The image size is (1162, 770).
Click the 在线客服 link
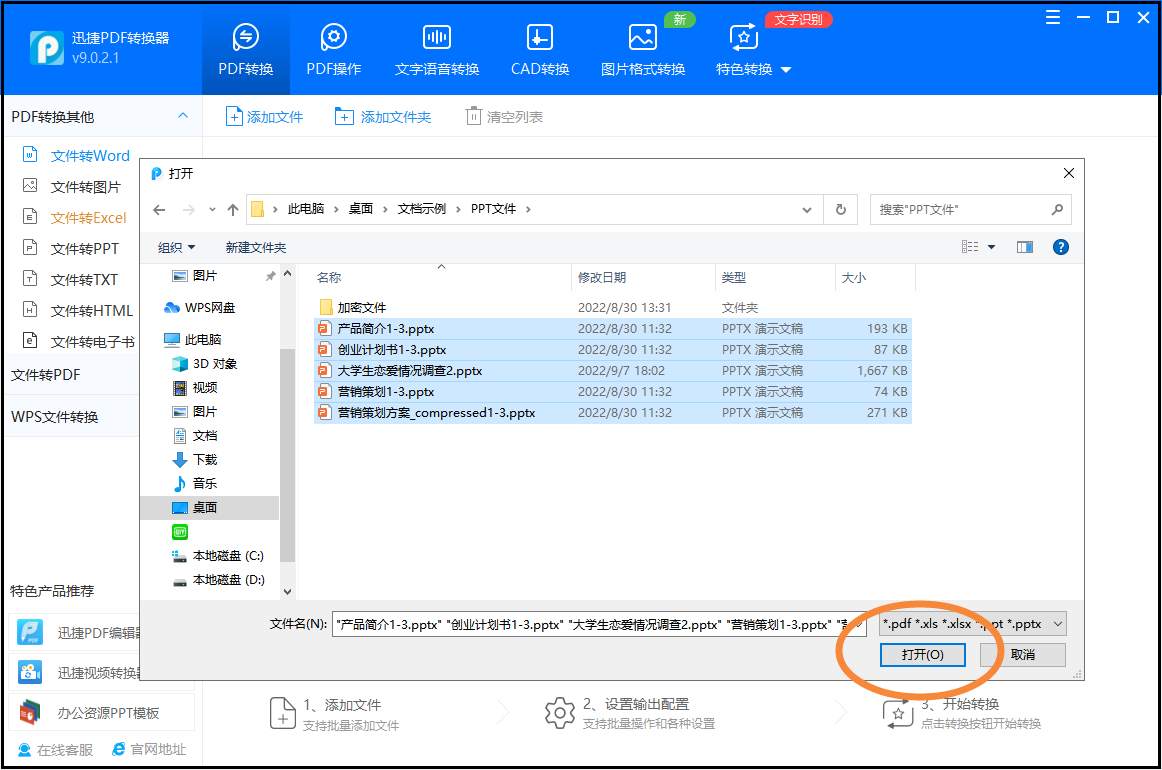[56, 750]
